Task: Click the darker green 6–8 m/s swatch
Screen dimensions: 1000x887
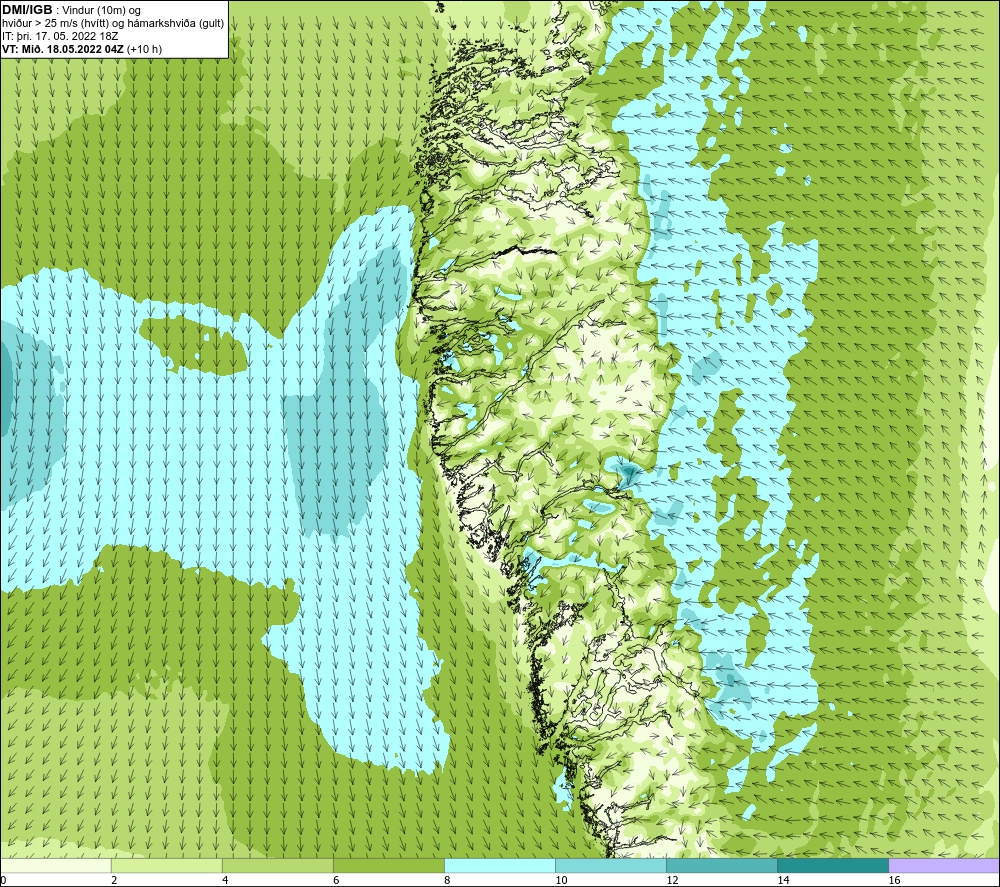Action: (x=388, y=865)
